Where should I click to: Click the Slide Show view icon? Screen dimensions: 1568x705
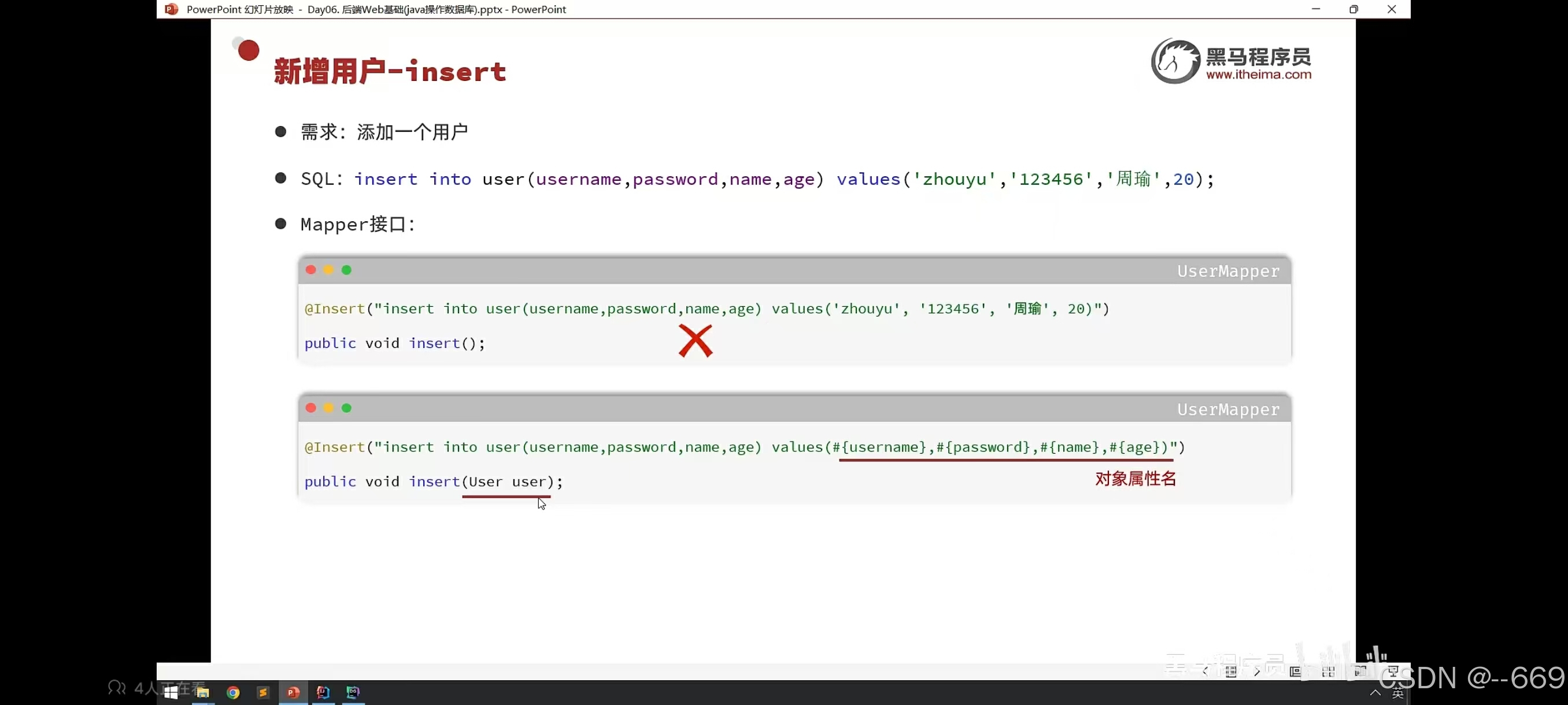pyautogui.click(x=1393, y=671)
